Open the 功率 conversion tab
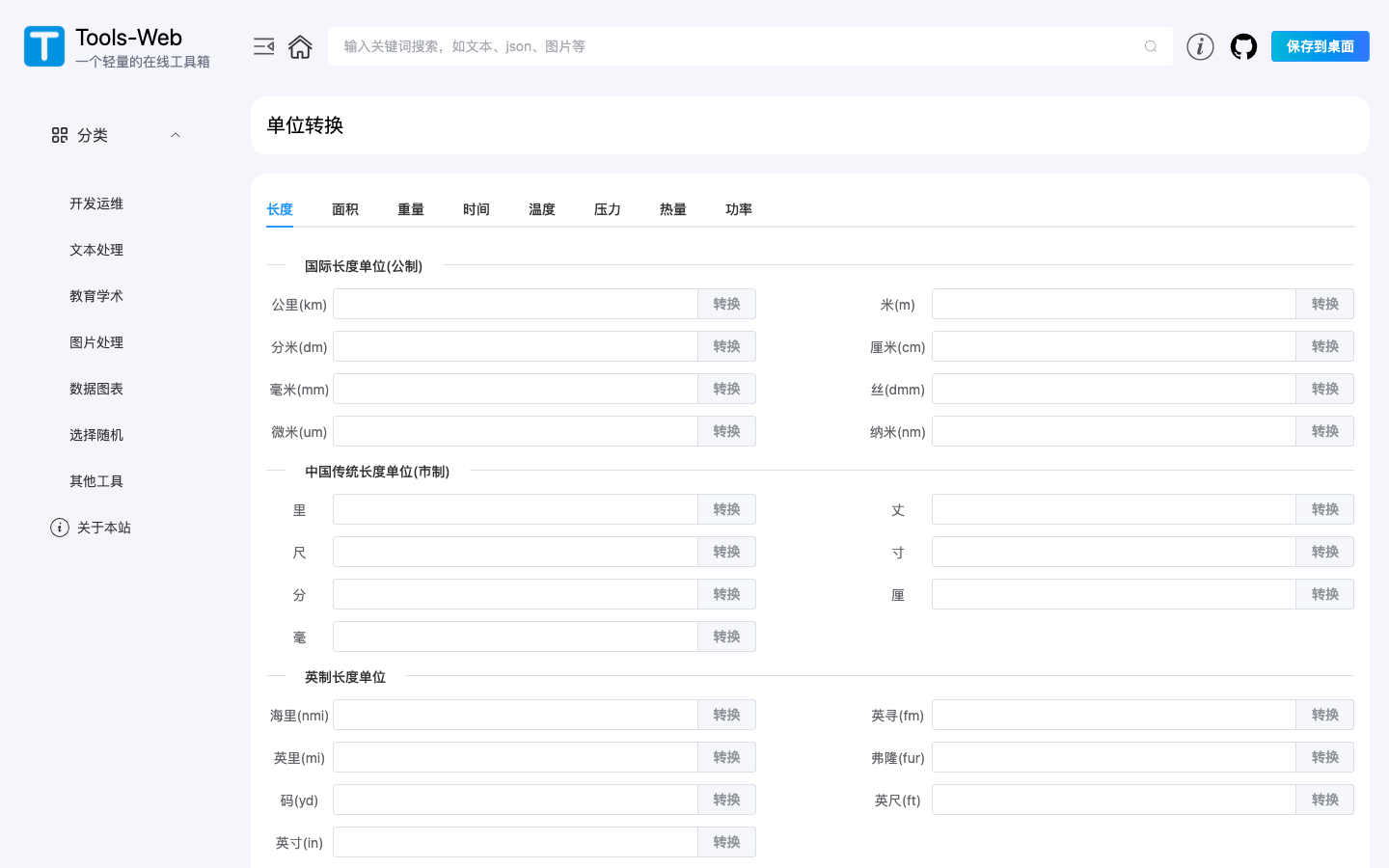 [739, 209]
